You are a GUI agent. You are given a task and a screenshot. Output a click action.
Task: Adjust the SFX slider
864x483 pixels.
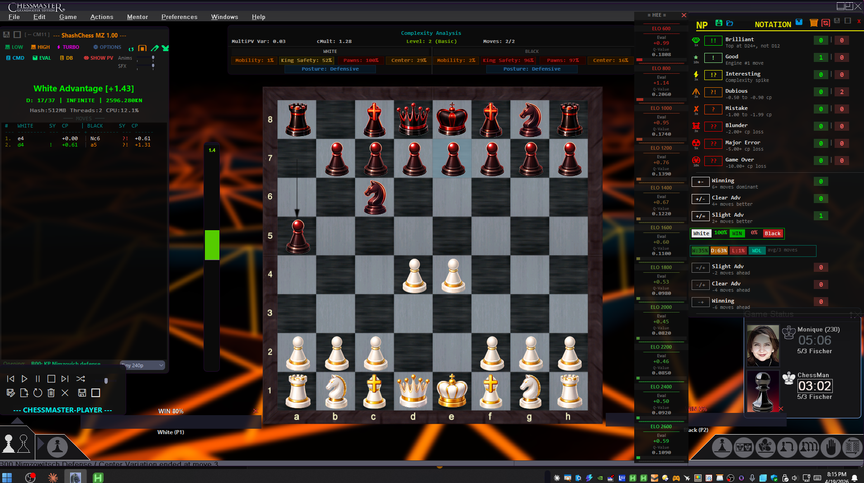click(153, 66)
